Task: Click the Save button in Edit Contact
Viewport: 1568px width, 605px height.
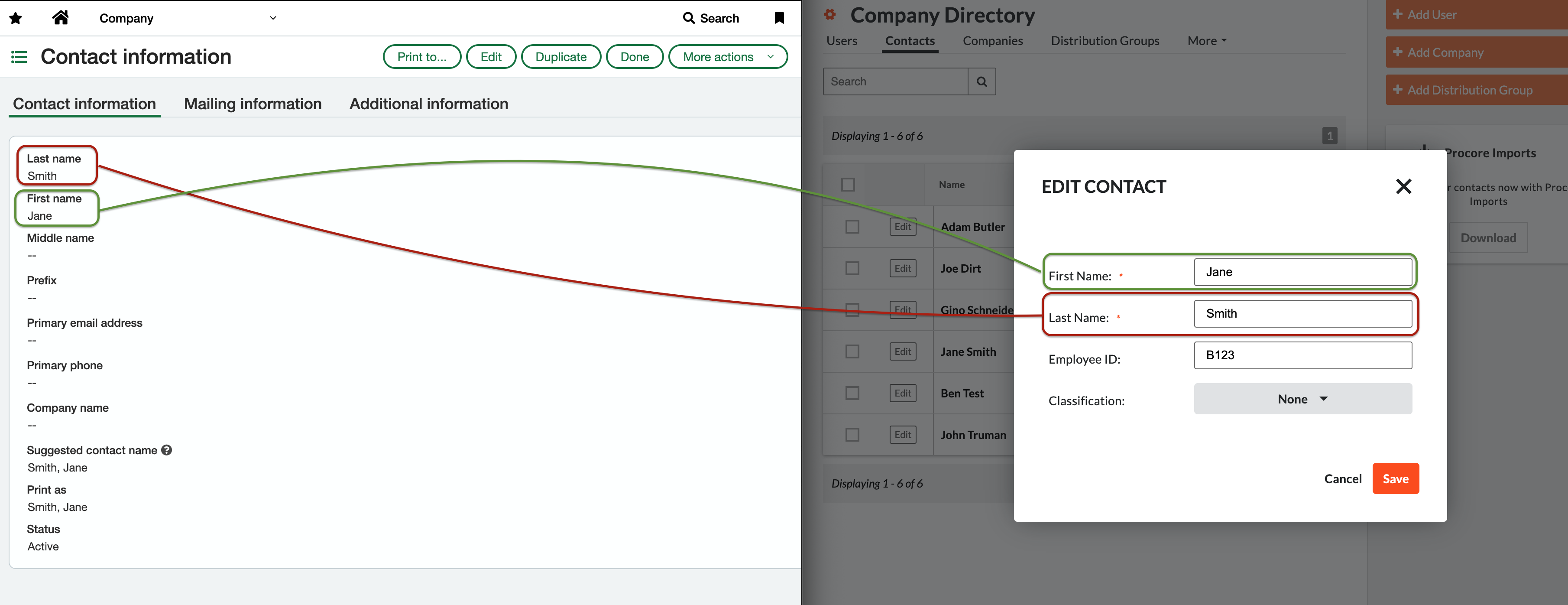Action: click(x=1395, y=479)
